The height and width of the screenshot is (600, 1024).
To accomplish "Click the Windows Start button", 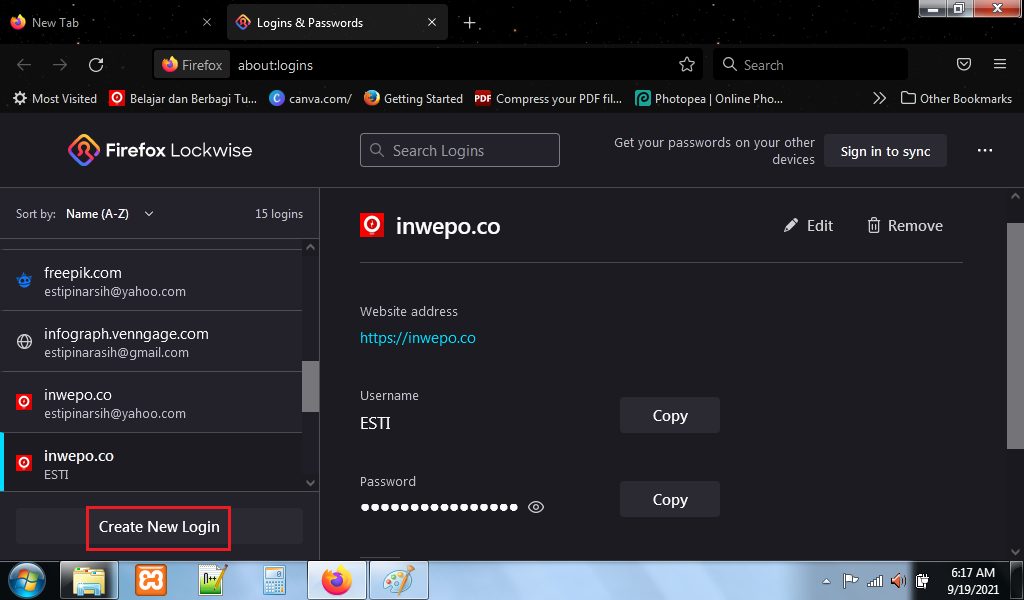I will (27, 580).
